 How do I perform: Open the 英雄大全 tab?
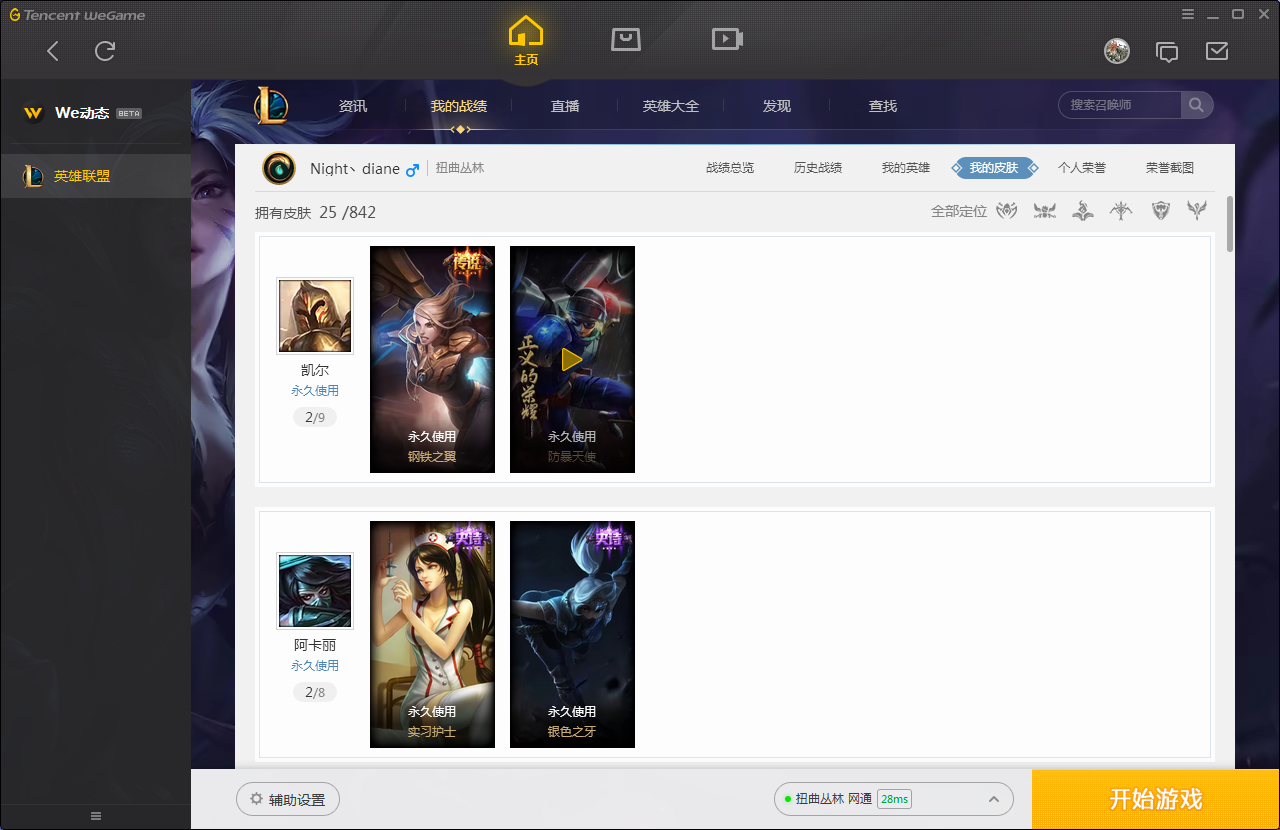click(671, 106)
